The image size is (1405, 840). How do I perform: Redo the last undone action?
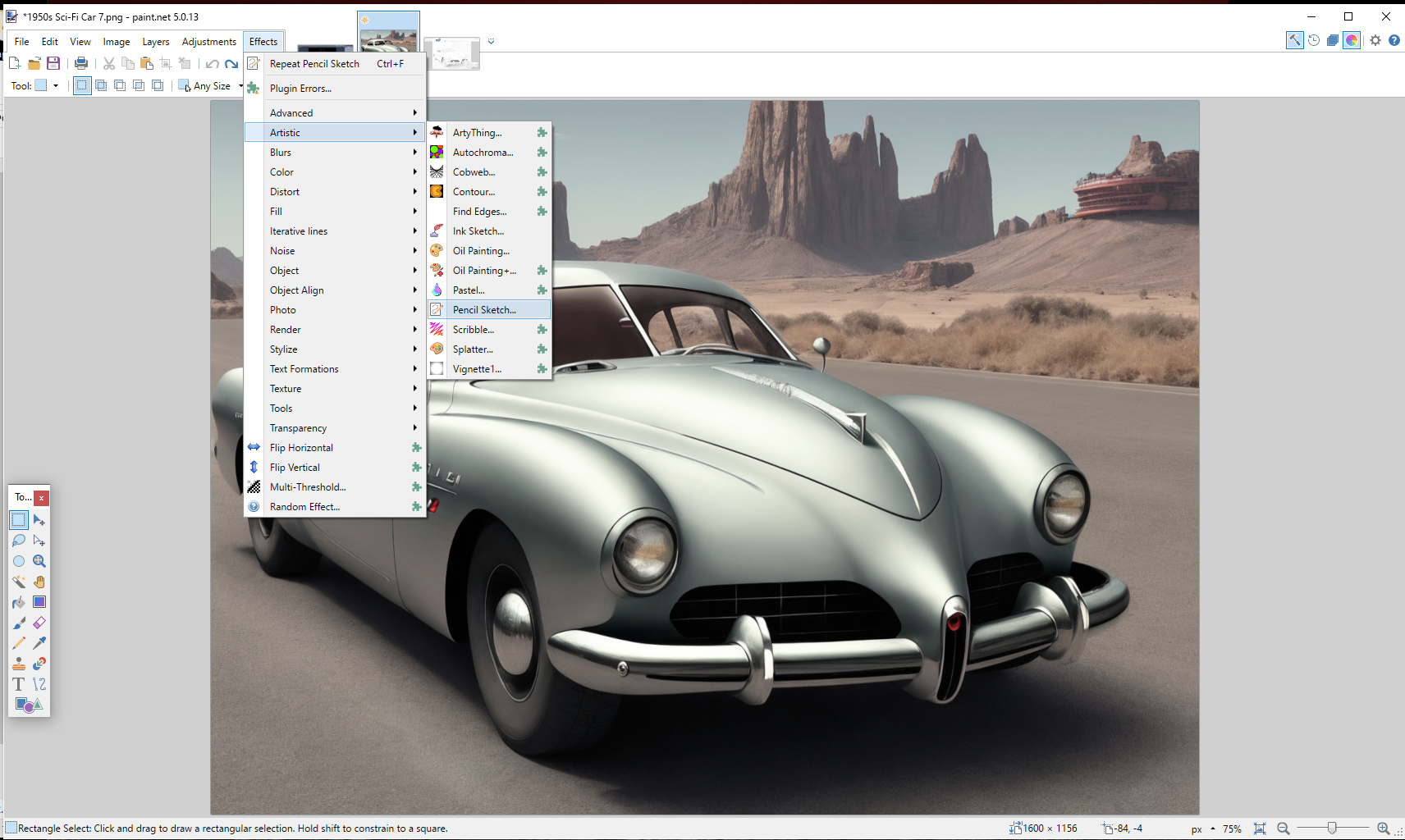(231, 63)
